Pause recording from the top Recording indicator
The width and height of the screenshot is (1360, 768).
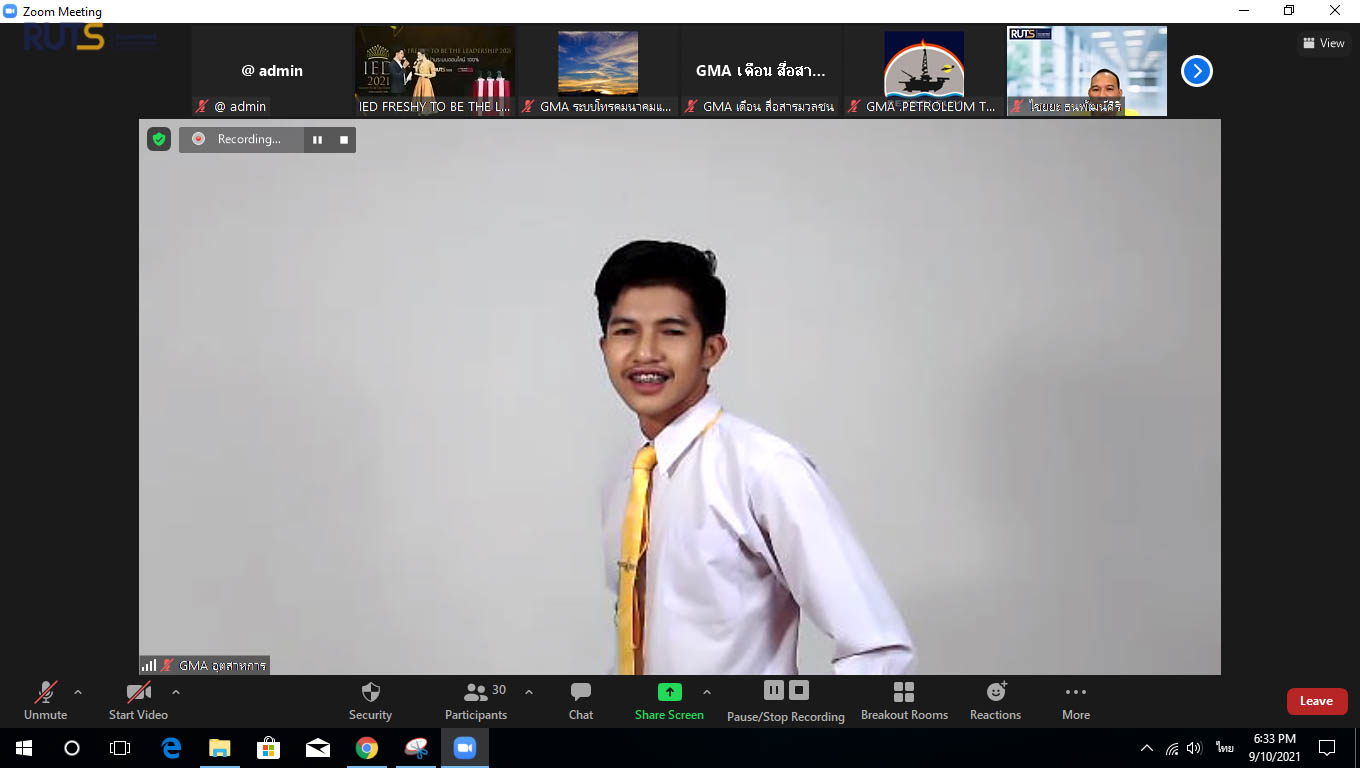(317, 140)
